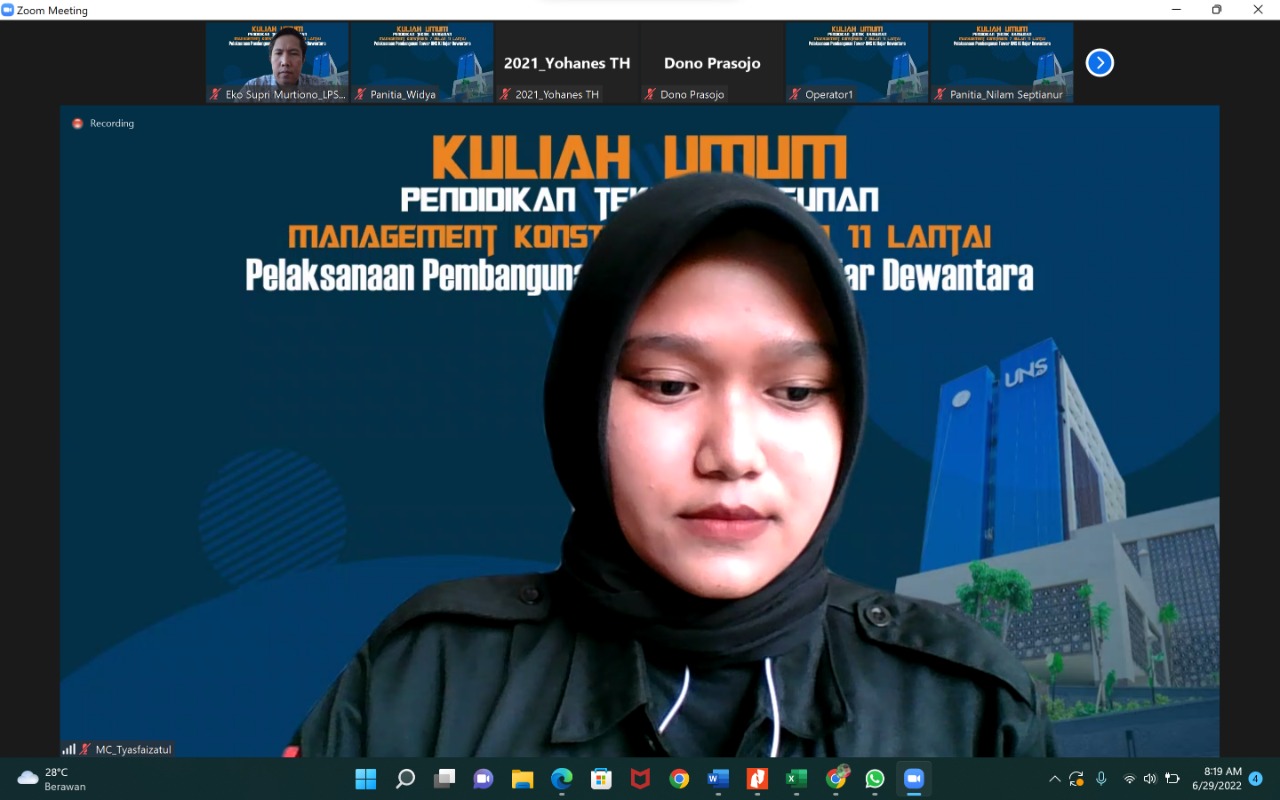Open File Explorer from the taskbar

click(x=522, y=779)
